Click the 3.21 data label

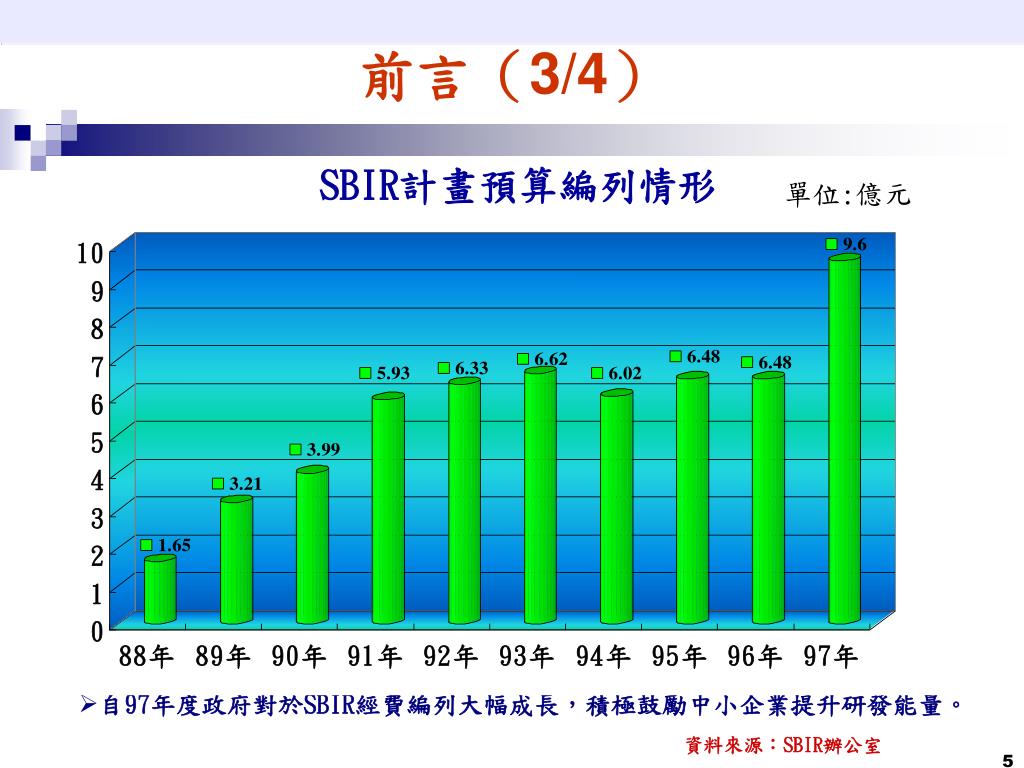point(246,484)
